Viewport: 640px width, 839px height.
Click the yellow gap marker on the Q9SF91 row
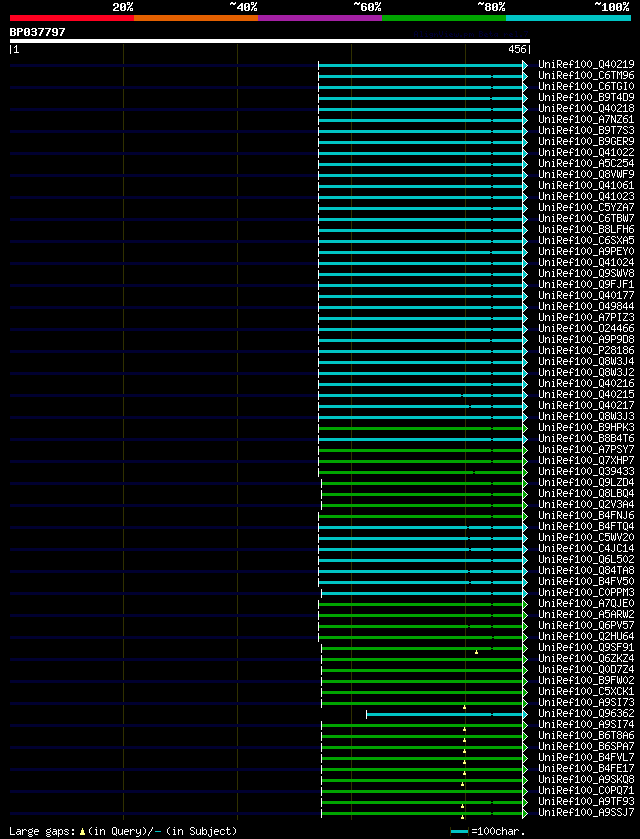click(x=476, y=652)
